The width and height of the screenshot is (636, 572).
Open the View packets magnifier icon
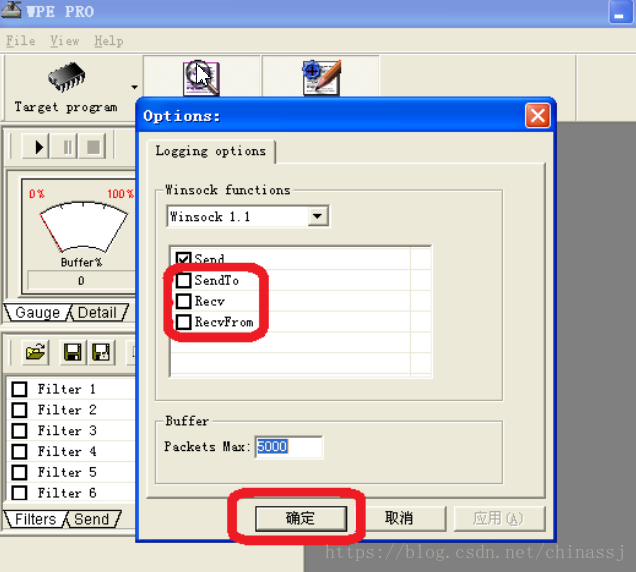201,77
